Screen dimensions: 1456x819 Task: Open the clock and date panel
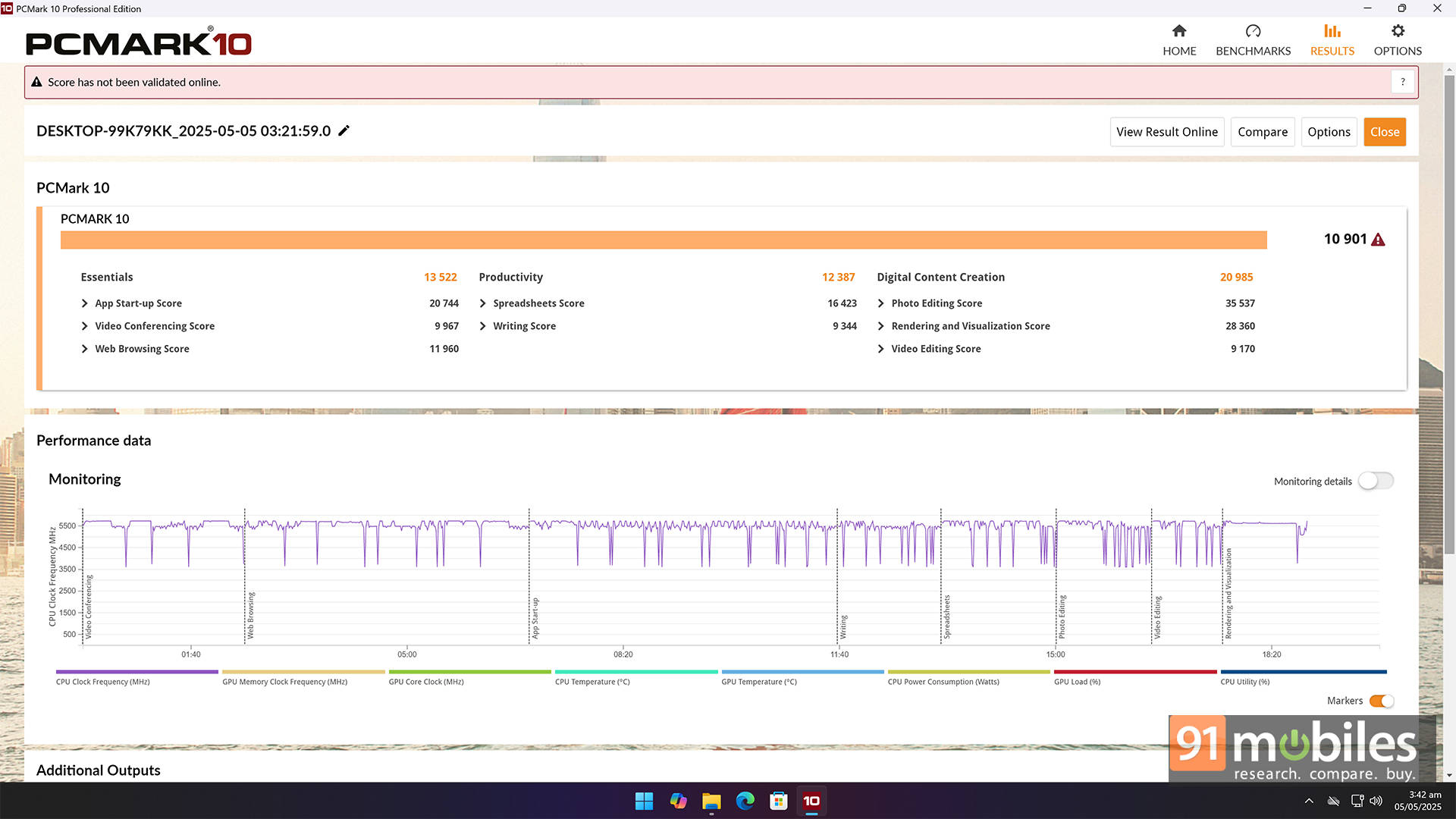(1417, 801)
